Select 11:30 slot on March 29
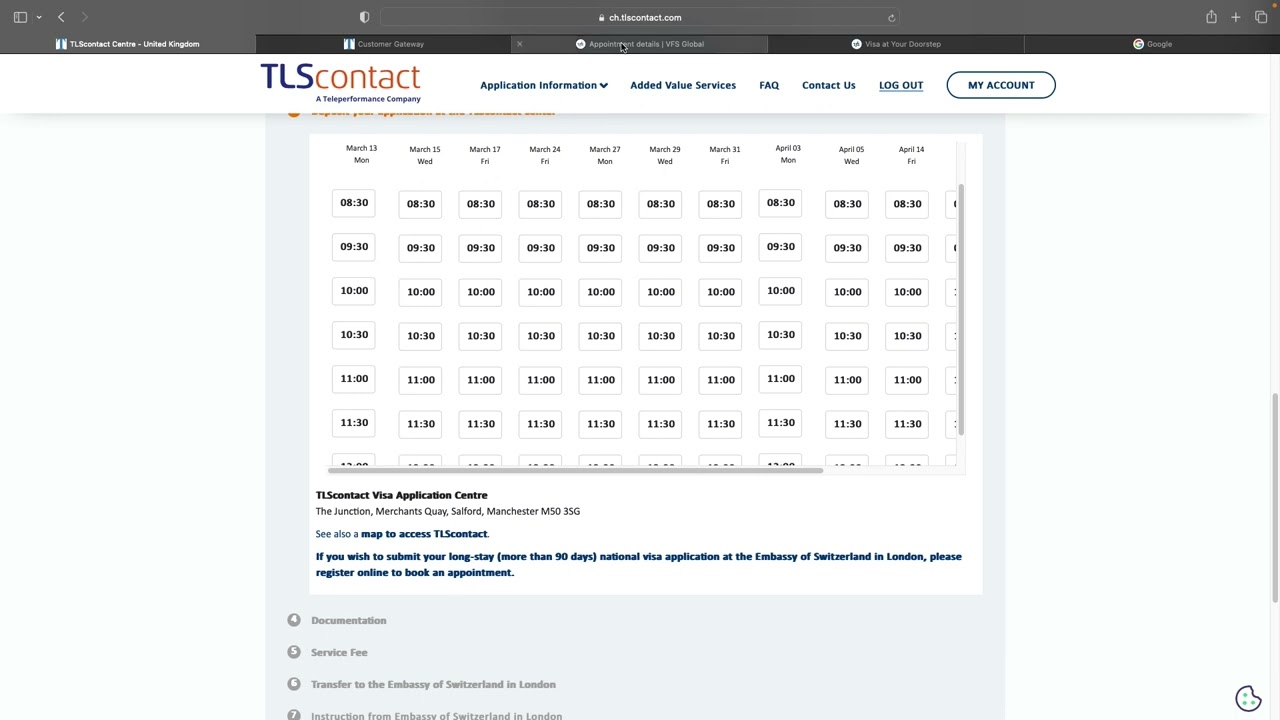The height and width of the screenshot is (720, 1280). pos(661,424)
